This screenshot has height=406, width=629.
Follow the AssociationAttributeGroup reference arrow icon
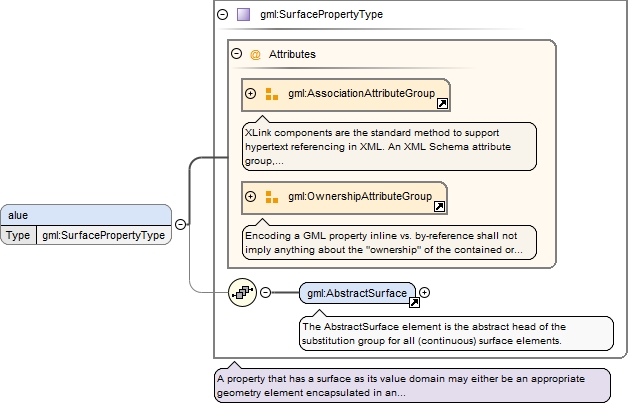click(441, 102)
